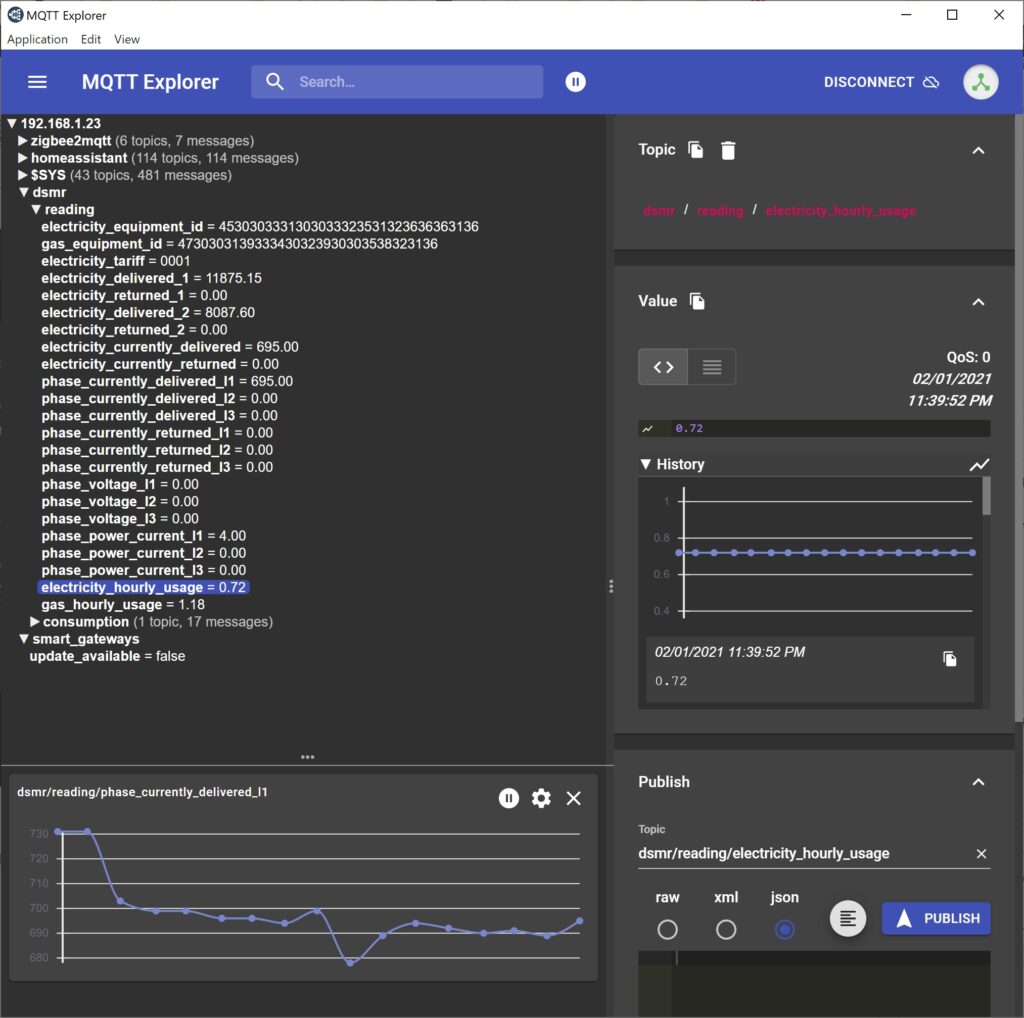Open the View menu
The height and width of the screenshot is (1018, 1024).
(x=127, y=39)
